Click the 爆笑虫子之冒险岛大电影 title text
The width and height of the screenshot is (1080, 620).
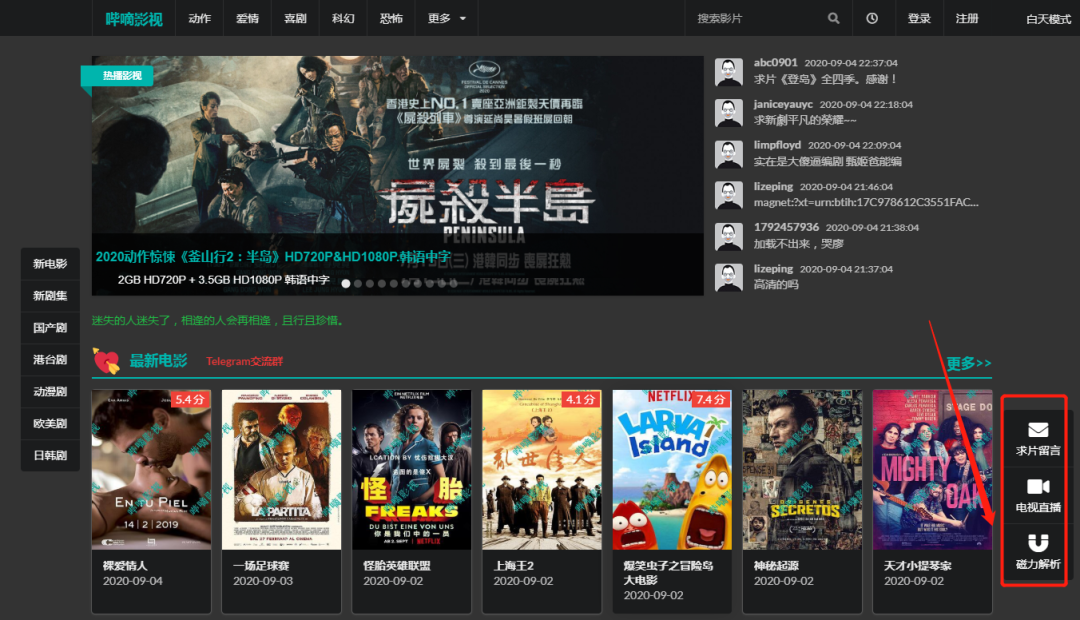668,572
